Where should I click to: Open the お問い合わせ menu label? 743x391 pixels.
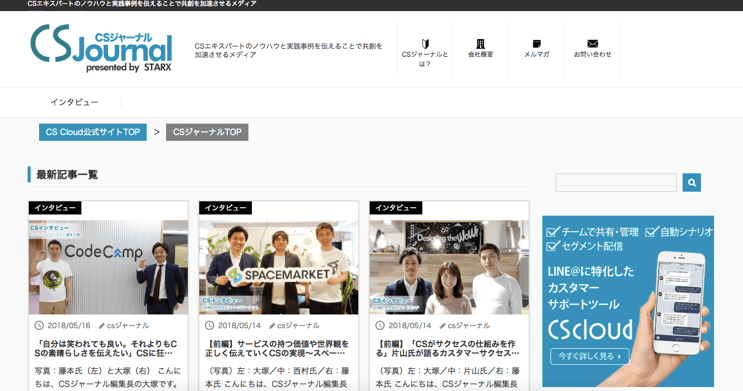pos(592,55)
